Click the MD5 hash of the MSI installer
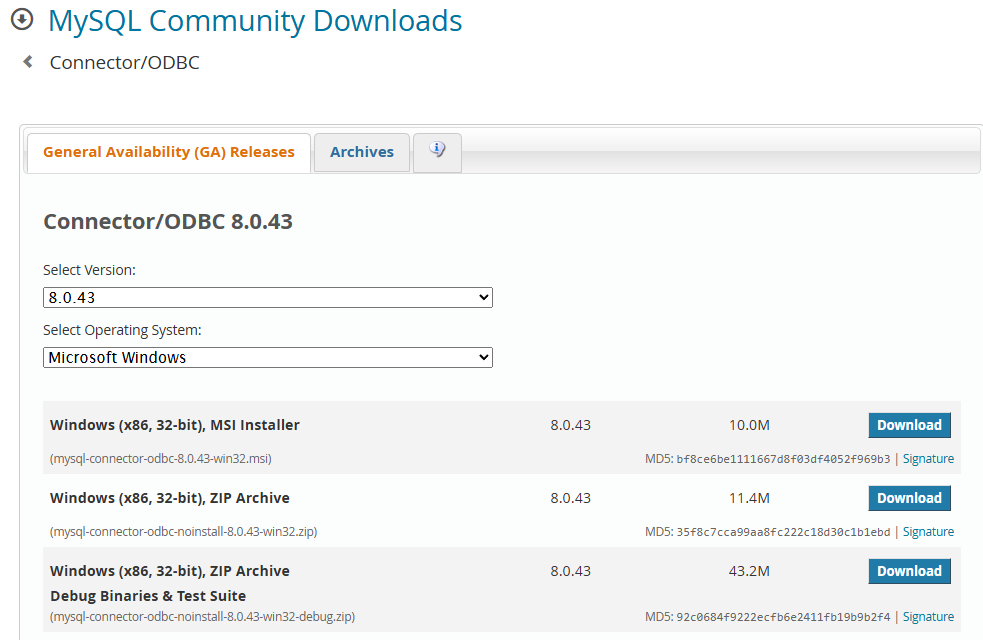 (783, 459)
